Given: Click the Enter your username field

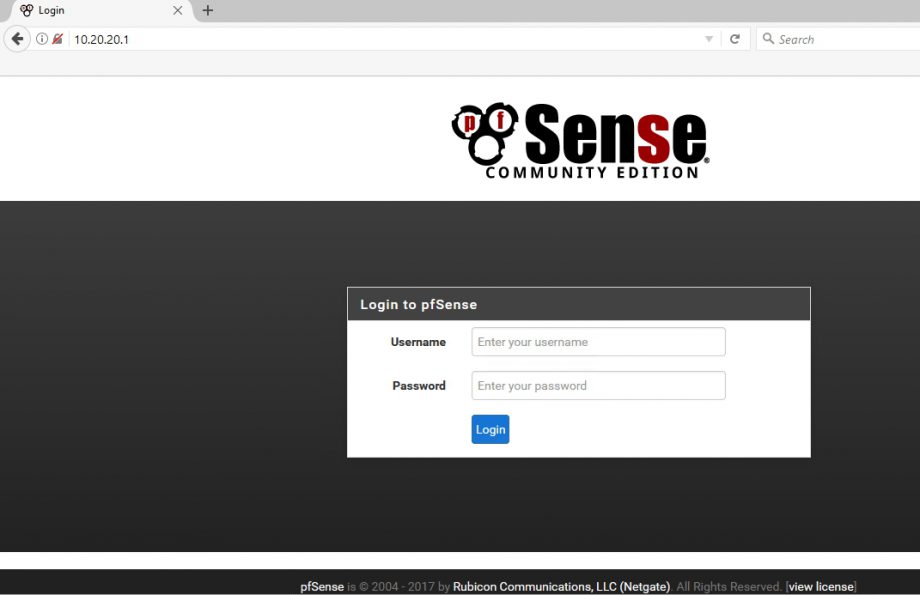Looking at the screenshot, I should point(598,341).
